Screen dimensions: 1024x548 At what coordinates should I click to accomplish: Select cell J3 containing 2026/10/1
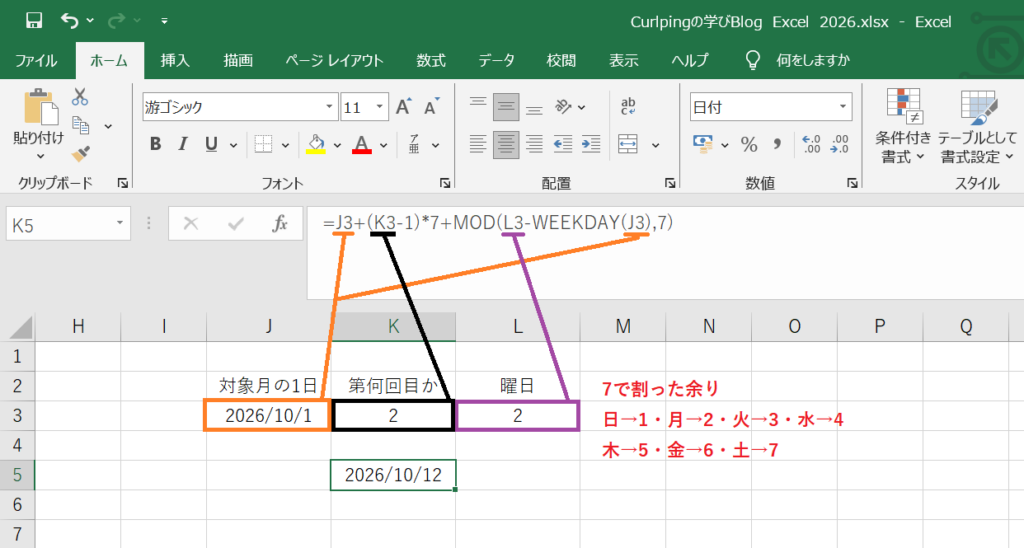pyautogui.click(x=268, y=415)
